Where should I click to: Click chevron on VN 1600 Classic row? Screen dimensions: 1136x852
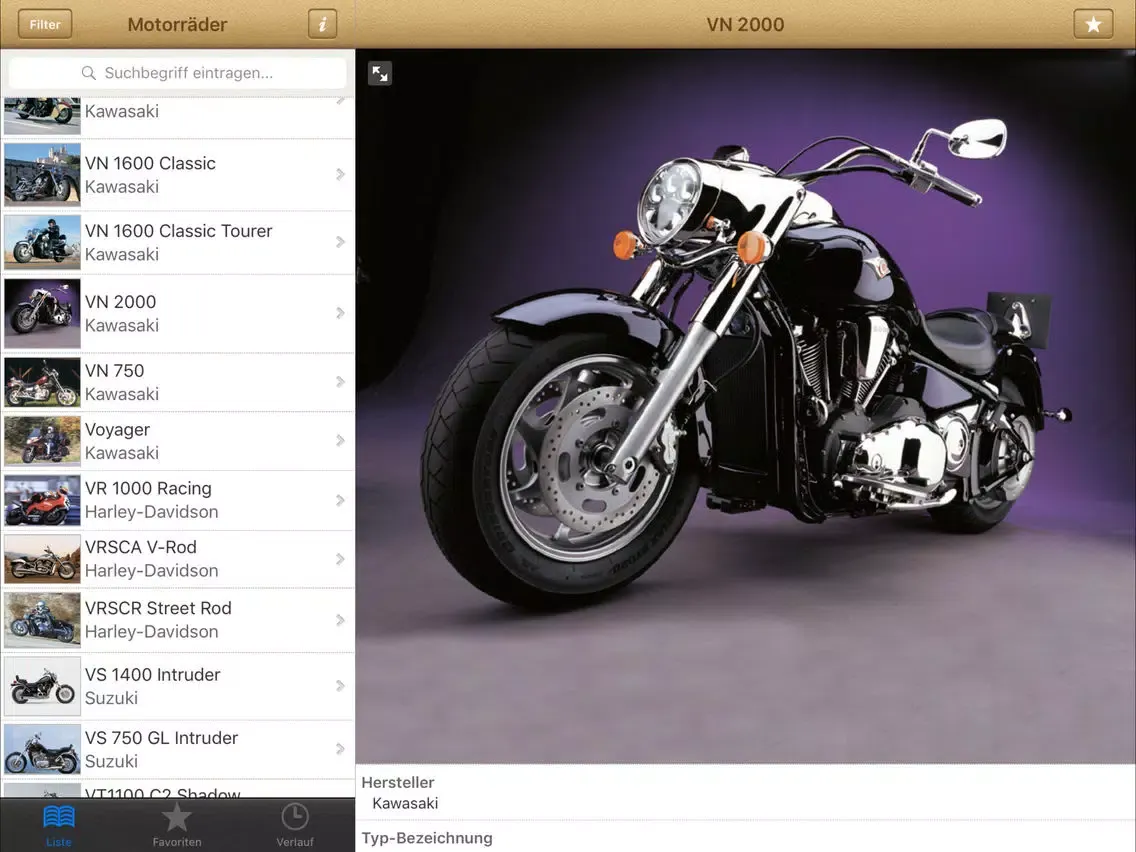pos(341,175)
